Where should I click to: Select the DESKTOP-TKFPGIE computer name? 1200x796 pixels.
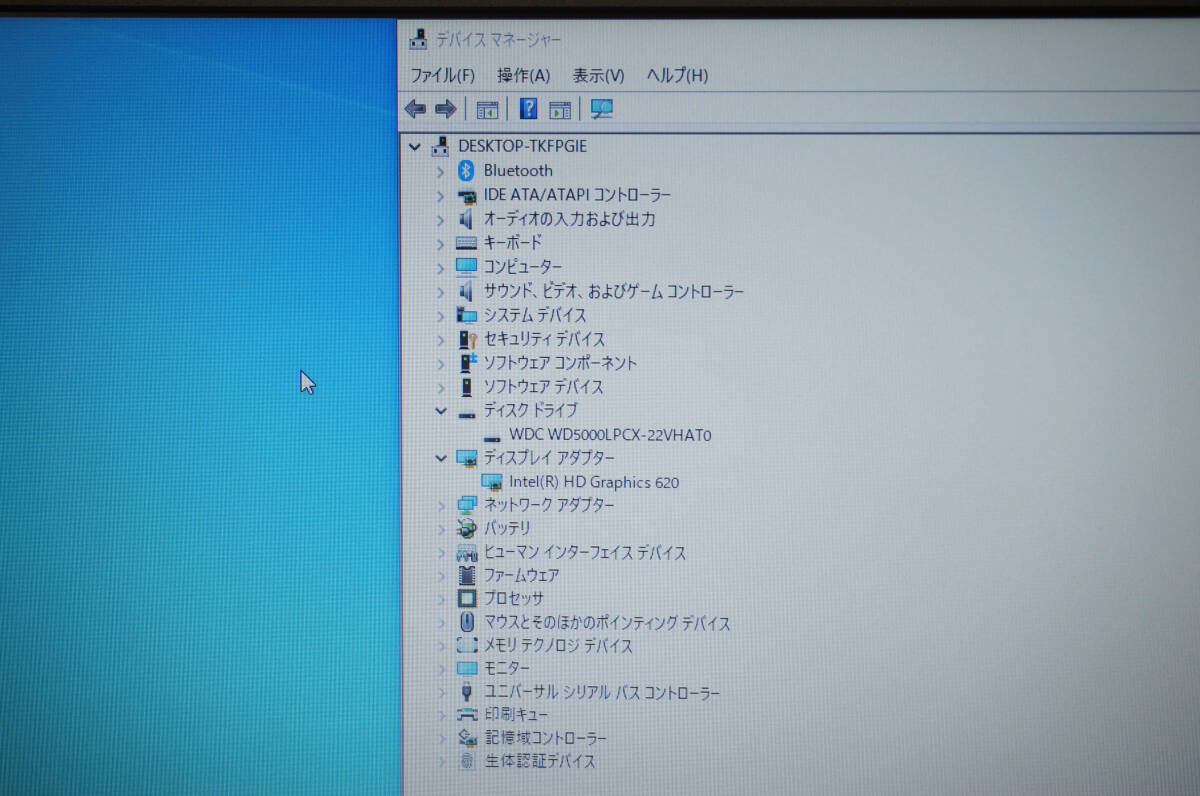(x=522, y=146)
